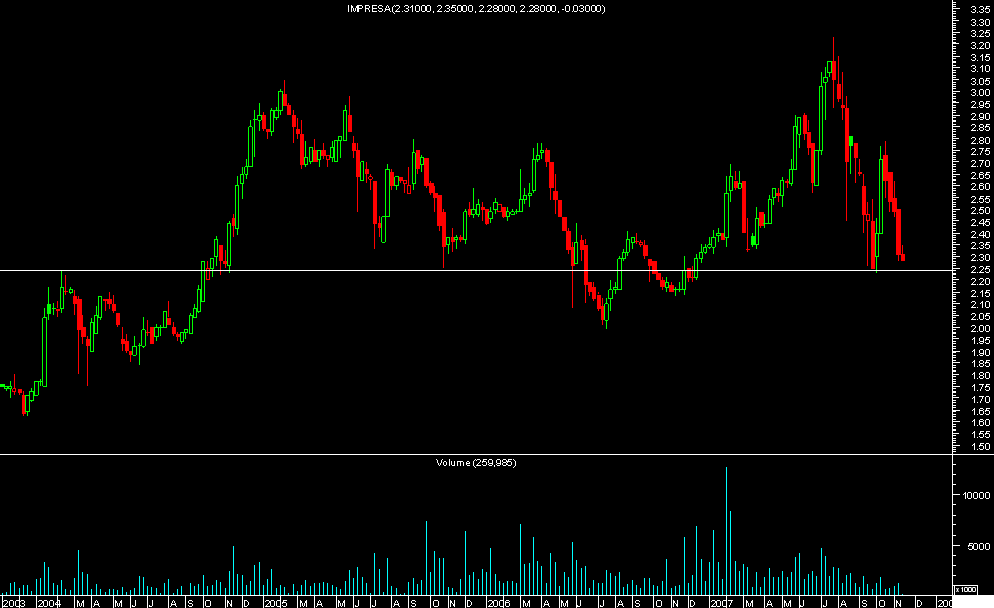
Task: Click the 2.30 price axis label
Action: [980, 258]
